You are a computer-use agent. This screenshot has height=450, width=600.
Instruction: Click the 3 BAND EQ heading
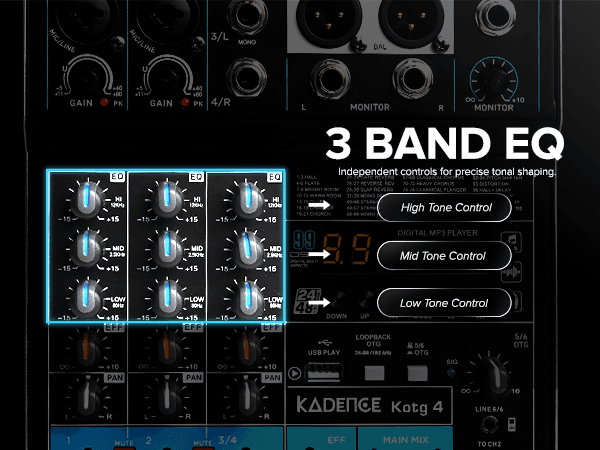[444, 143]
